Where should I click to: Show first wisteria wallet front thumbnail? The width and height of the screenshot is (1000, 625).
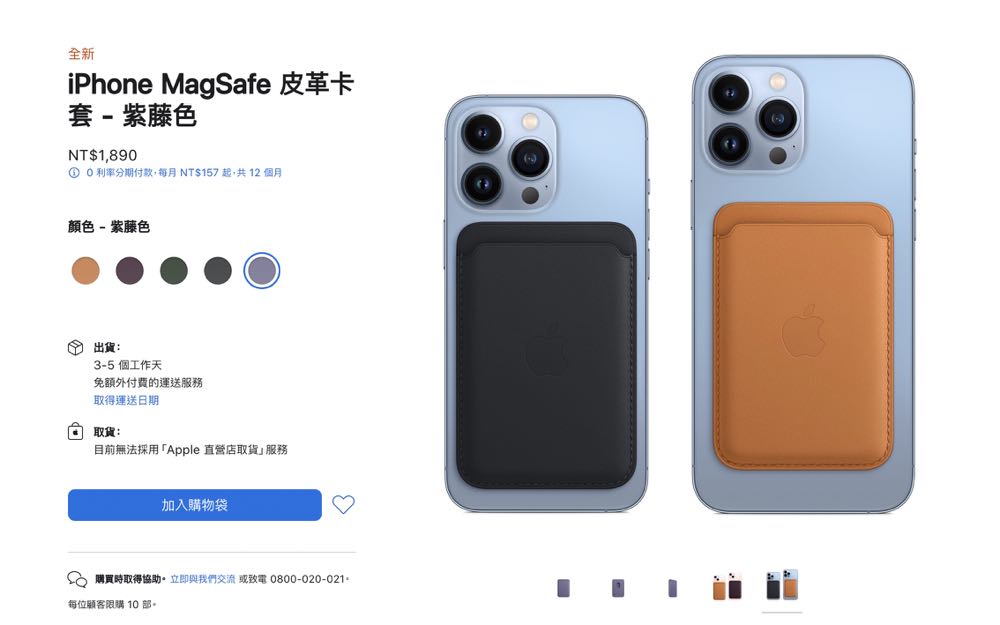tap(563, 587)
